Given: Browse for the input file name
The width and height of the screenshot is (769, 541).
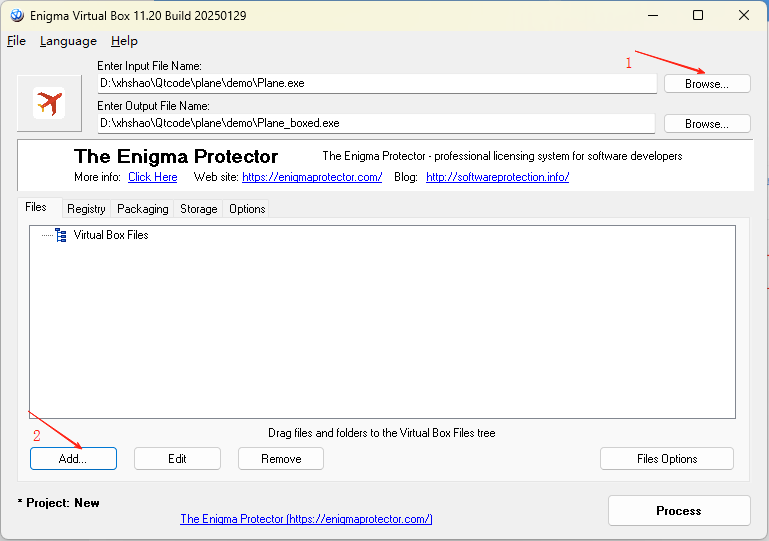Looking at the screenshot, I should click(x=707, y=84).
